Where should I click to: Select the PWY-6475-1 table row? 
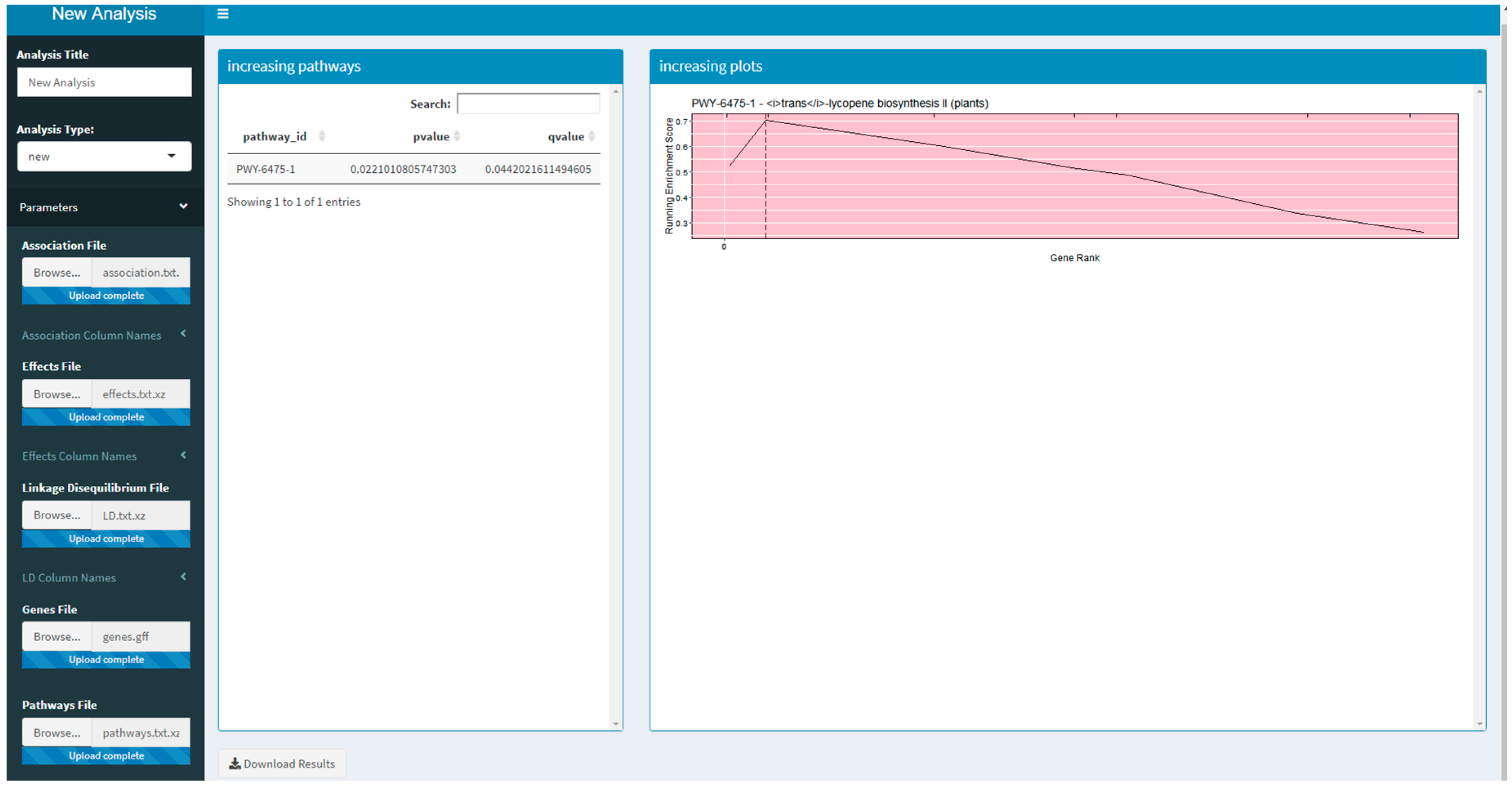413,169
